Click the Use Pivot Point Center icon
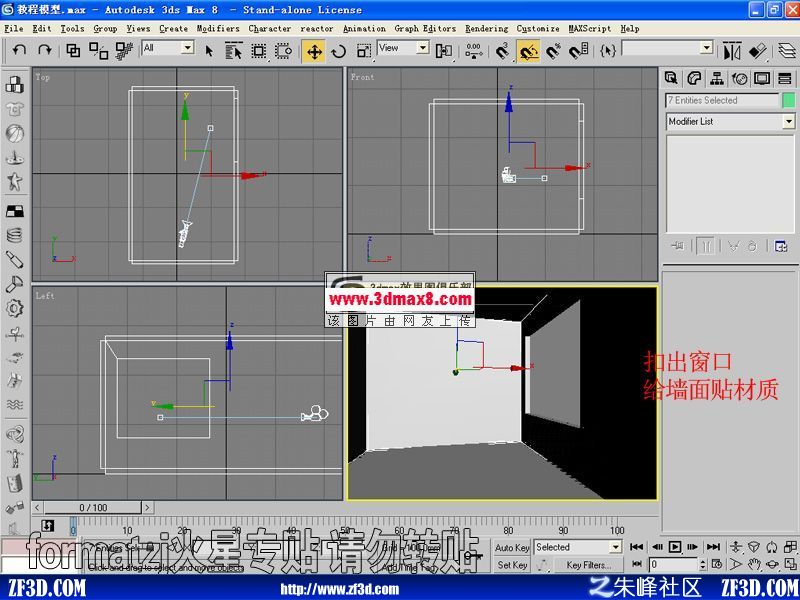Viewport: 800px width, 600px height. (x=444, y=51)
